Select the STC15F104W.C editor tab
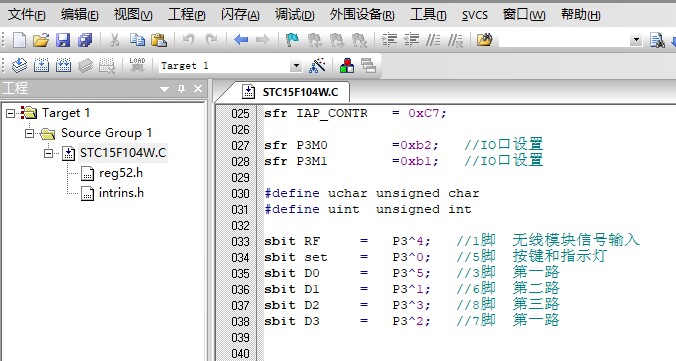Viewport: 676px width, 361px height. click(x=291, y=92)
